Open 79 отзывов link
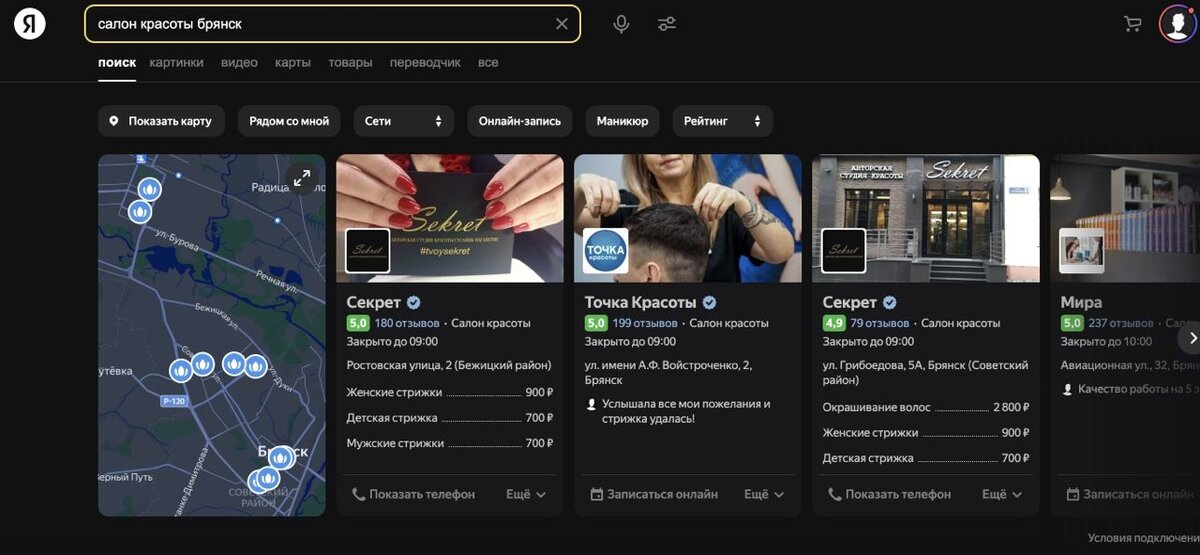This screenshot has height=555, width=1200. (880, 323)
